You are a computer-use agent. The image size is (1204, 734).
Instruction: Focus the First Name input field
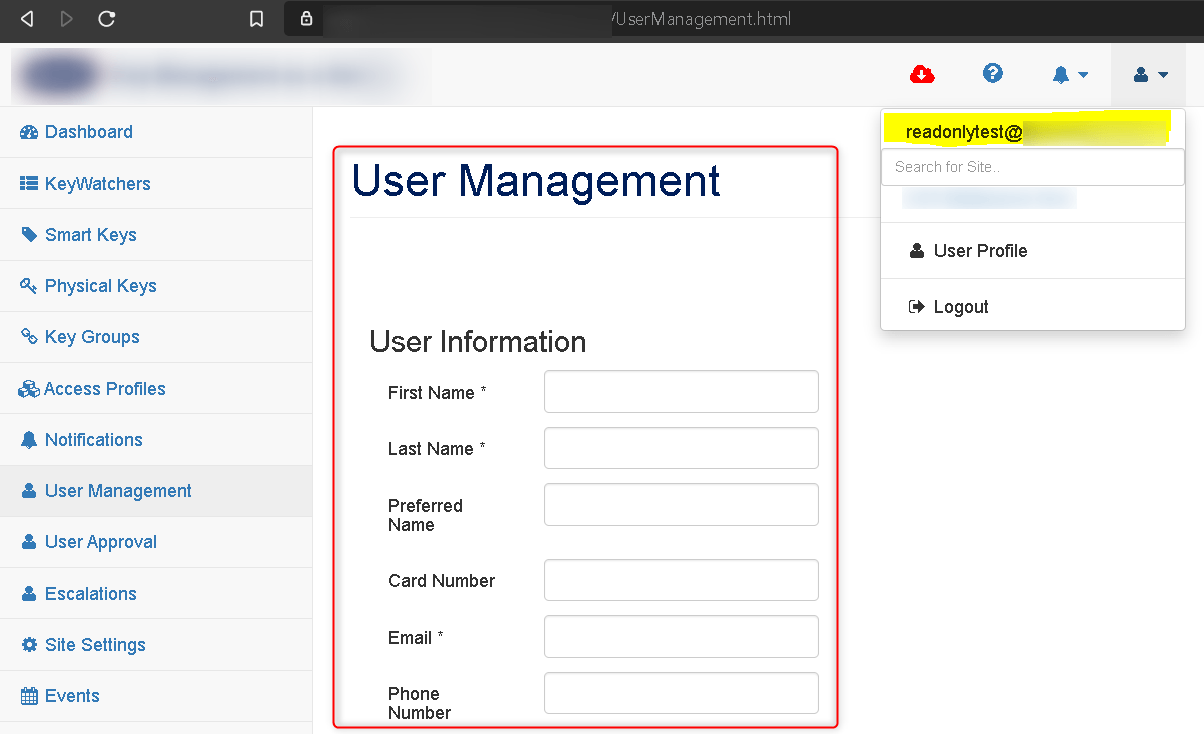[x=681, y=392]
